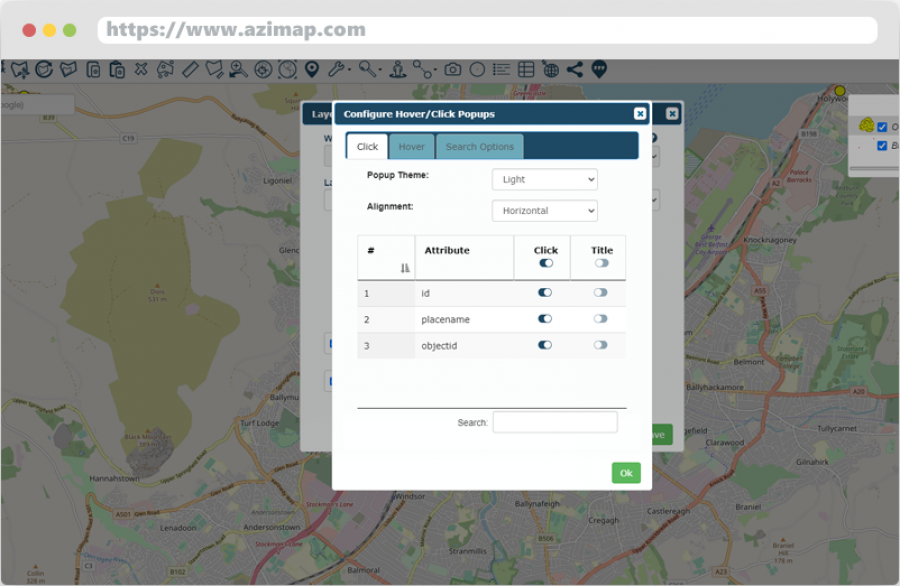This screenshot has height=586, width=900.
Task: Select the location pin marker tool
Action: (x=312, y=70)
